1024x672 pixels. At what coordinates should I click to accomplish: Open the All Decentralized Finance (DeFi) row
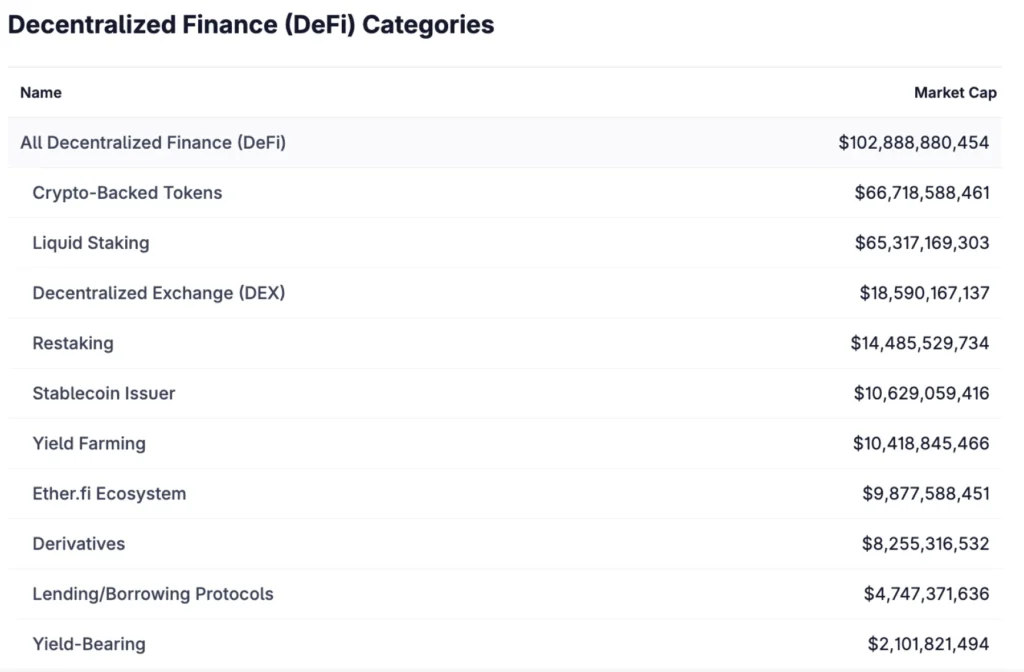click(153, 143)
